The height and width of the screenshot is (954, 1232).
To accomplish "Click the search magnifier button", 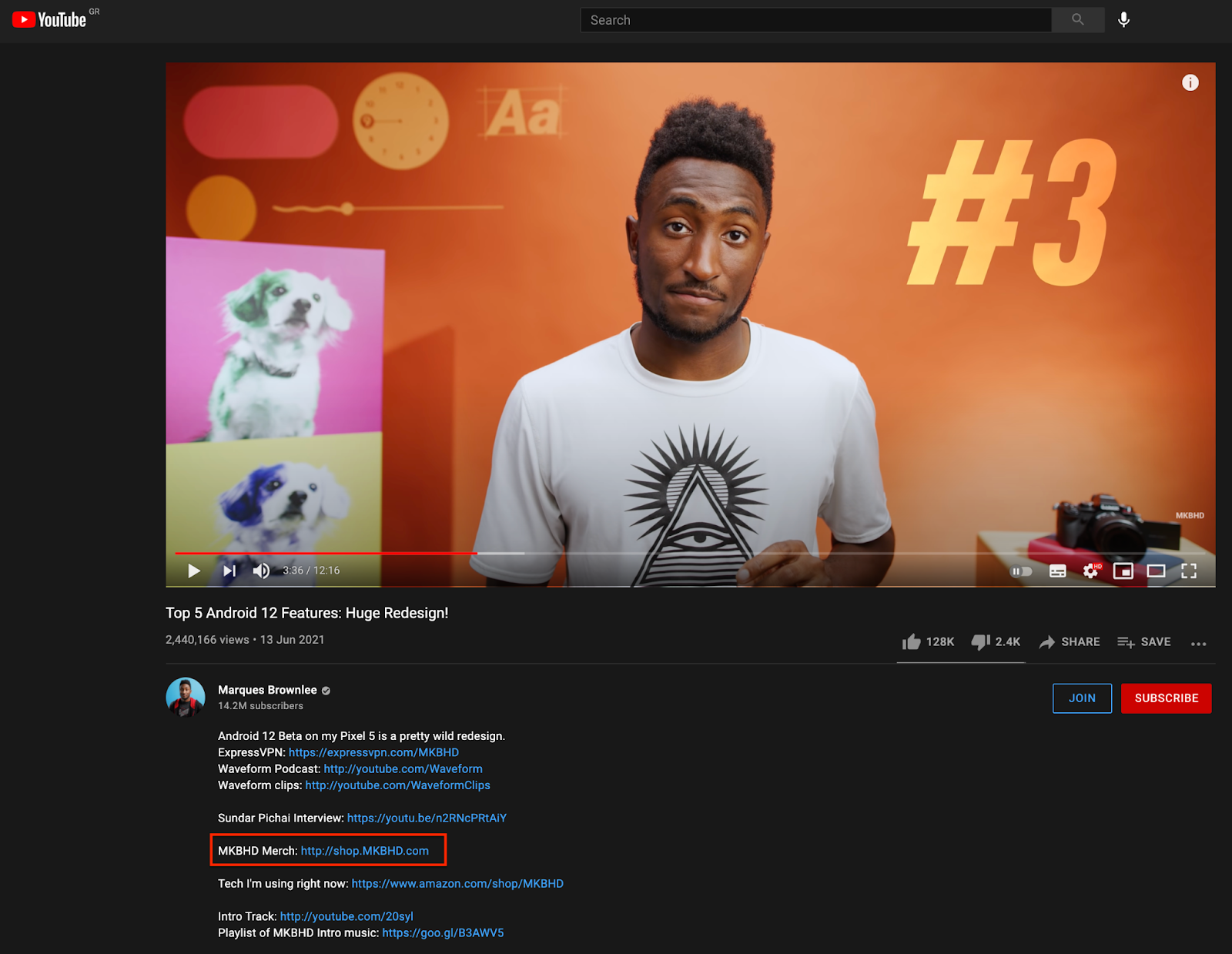I will pyautogui.click(x=1078, y=20).
